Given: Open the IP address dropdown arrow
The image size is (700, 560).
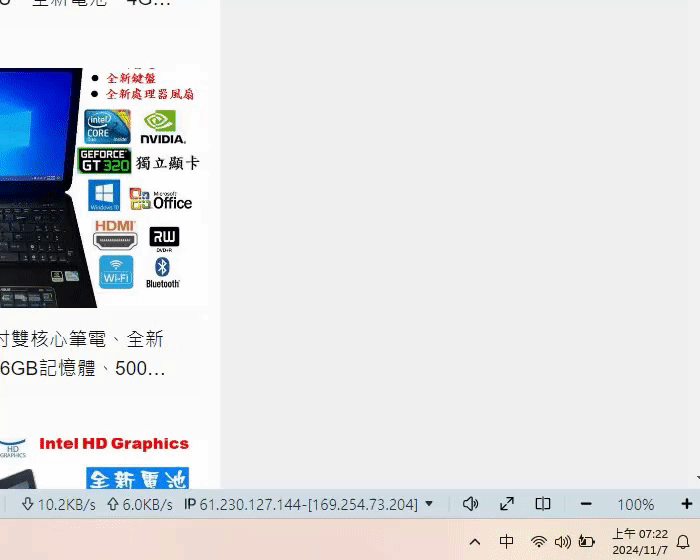Looking at the screenshot, I should [429, 504].
